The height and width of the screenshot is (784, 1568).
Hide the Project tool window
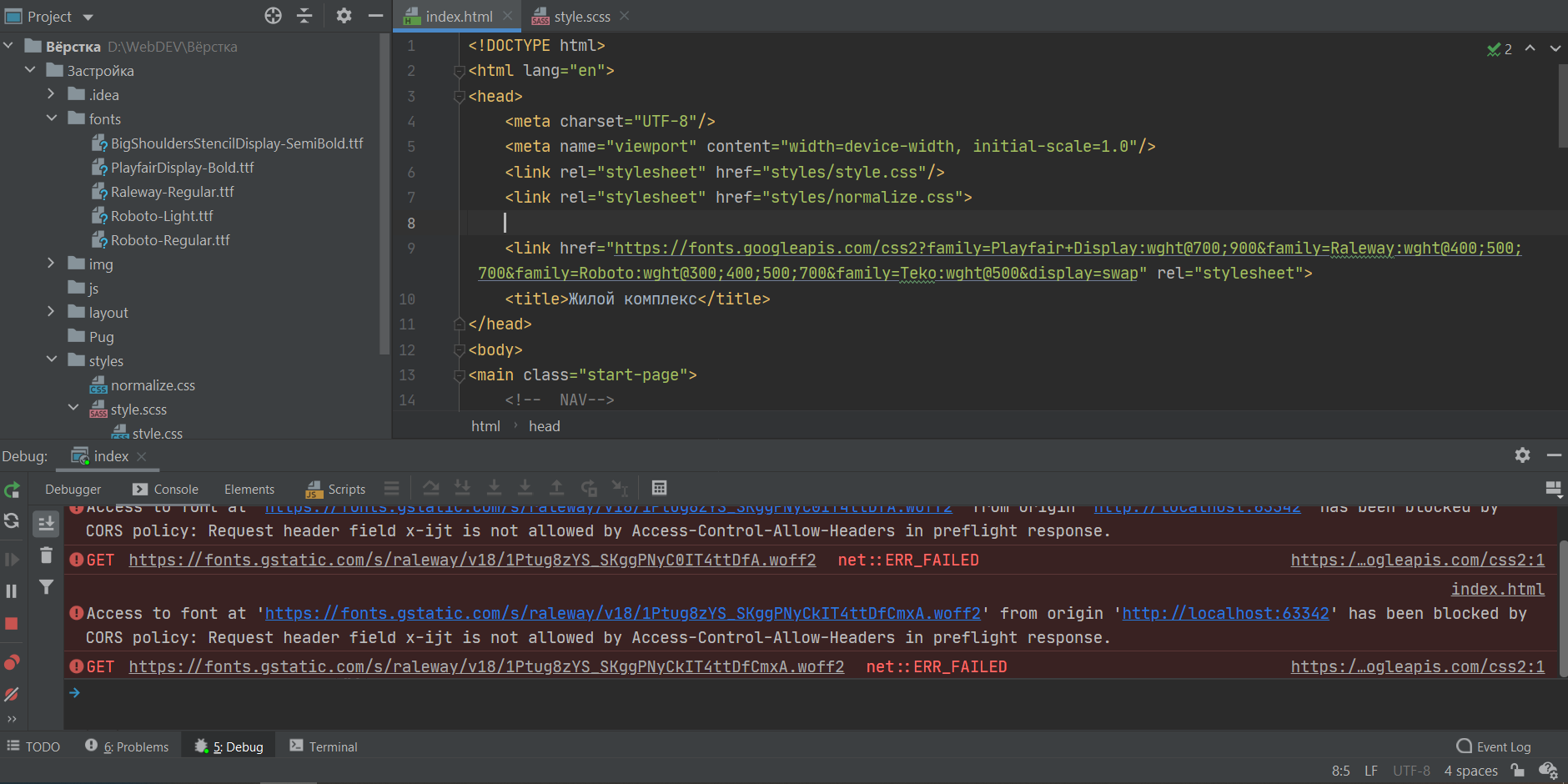(375, 16)
